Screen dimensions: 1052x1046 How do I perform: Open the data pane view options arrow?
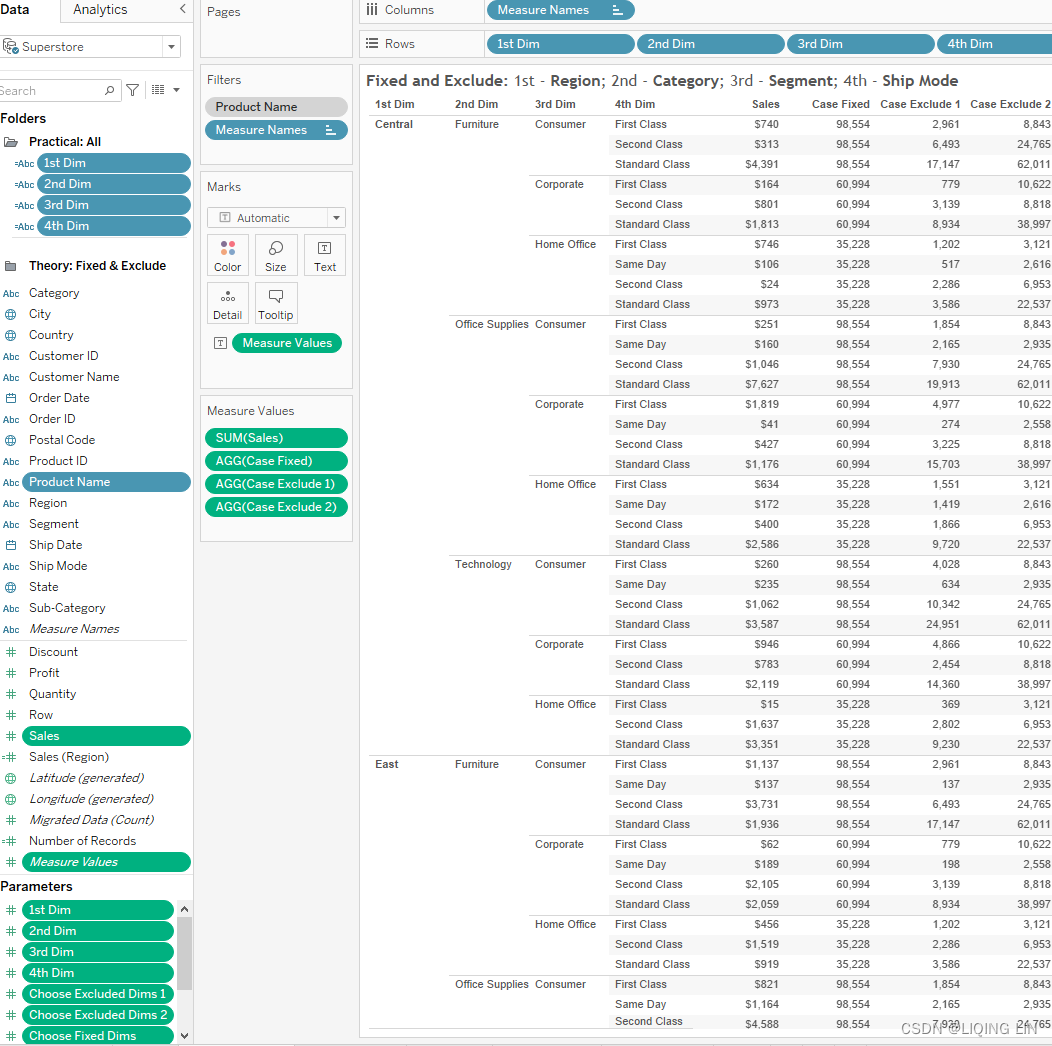pos(176,90)
